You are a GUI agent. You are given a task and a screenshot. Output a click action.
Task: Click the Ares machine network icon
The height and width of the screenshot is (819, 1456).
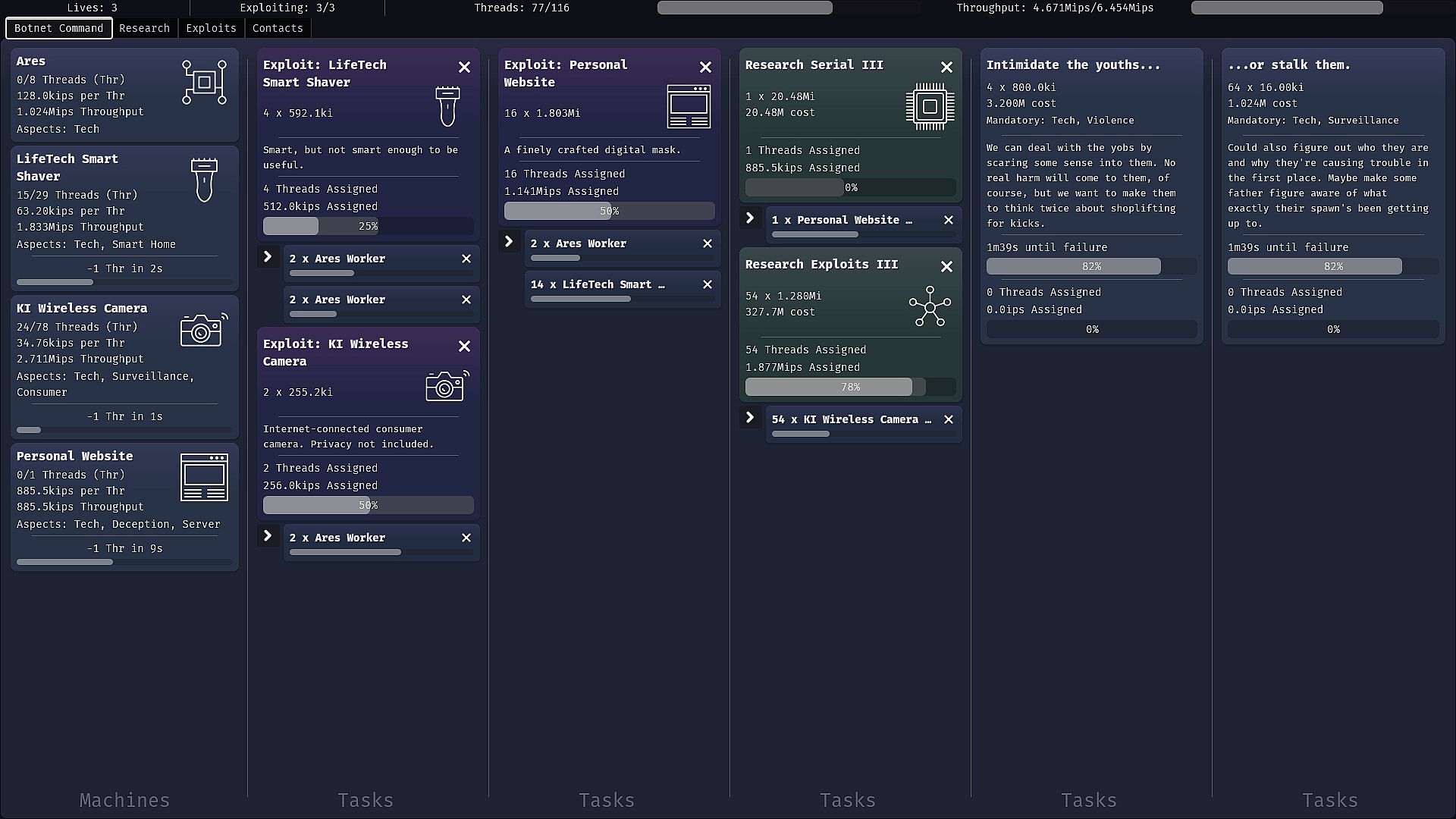point(204,82)
